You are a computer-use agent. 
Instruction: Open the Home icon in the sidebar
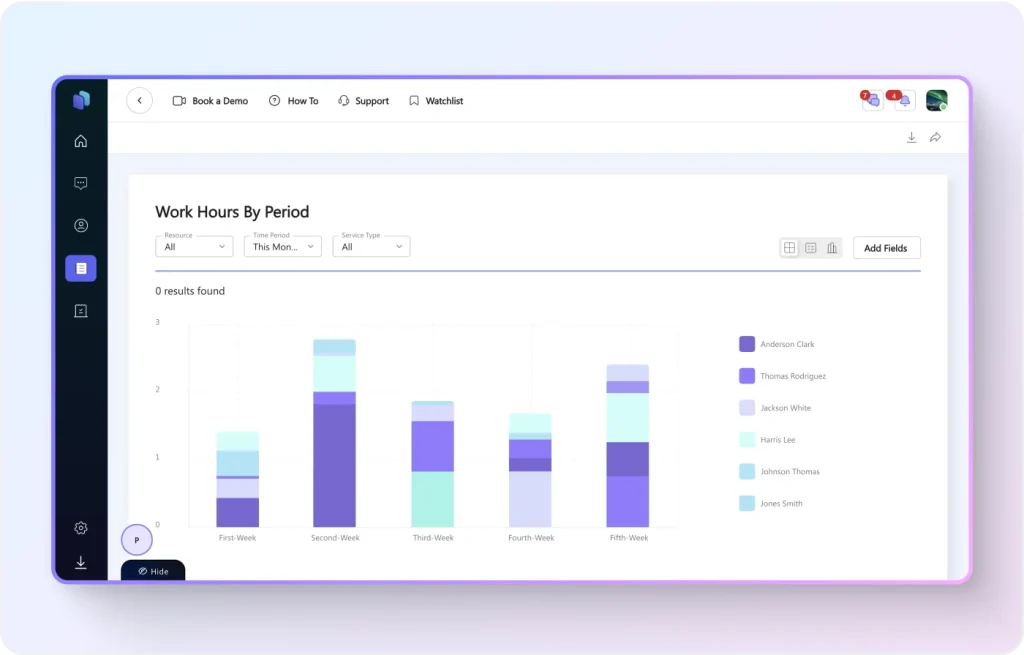coord(81,141)
